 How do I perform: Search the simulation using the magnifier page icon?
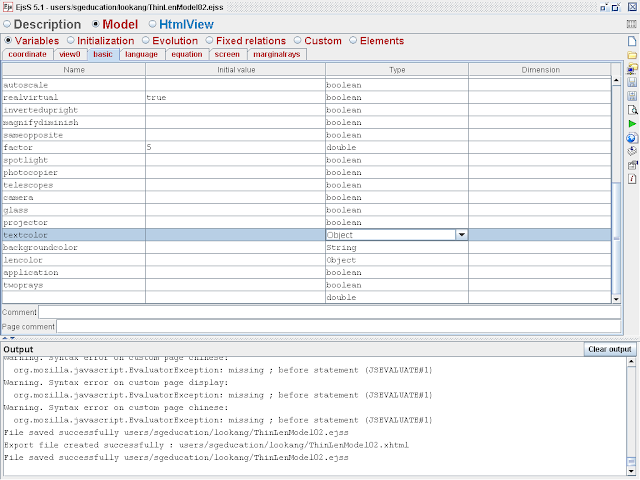(x=632, y=110)
